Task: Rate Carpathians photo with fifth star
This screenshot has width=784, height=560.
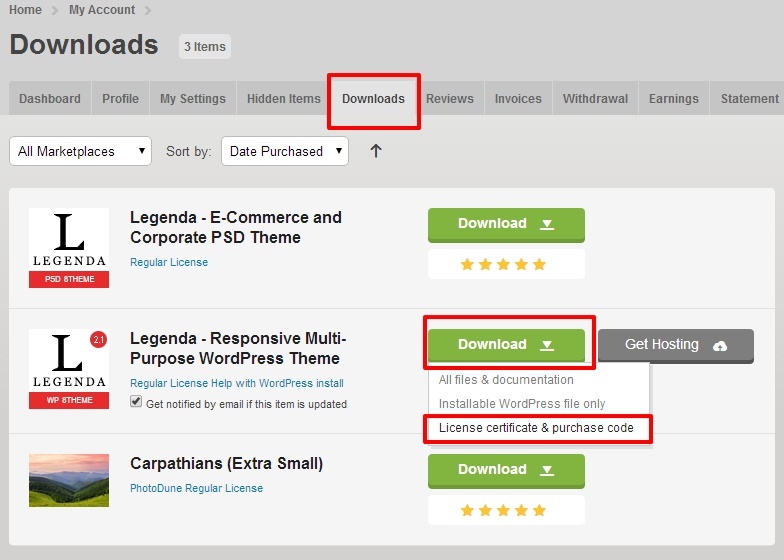Action: tap(539, 510)
